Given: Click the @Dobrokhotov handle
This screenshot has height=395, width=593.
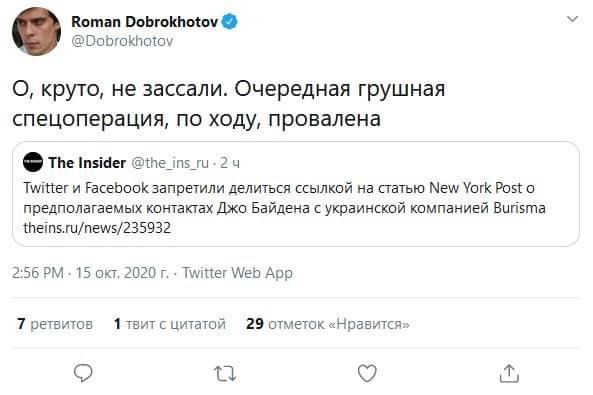Looking at the screenshot, I should coord(122,41).
